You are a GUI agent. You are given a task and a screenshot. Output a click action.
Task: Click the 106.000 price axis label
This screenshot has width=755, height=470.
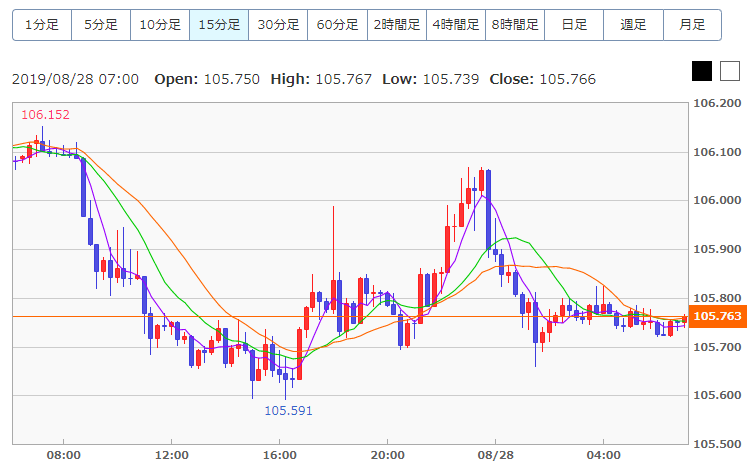click(x=717, y=200)
